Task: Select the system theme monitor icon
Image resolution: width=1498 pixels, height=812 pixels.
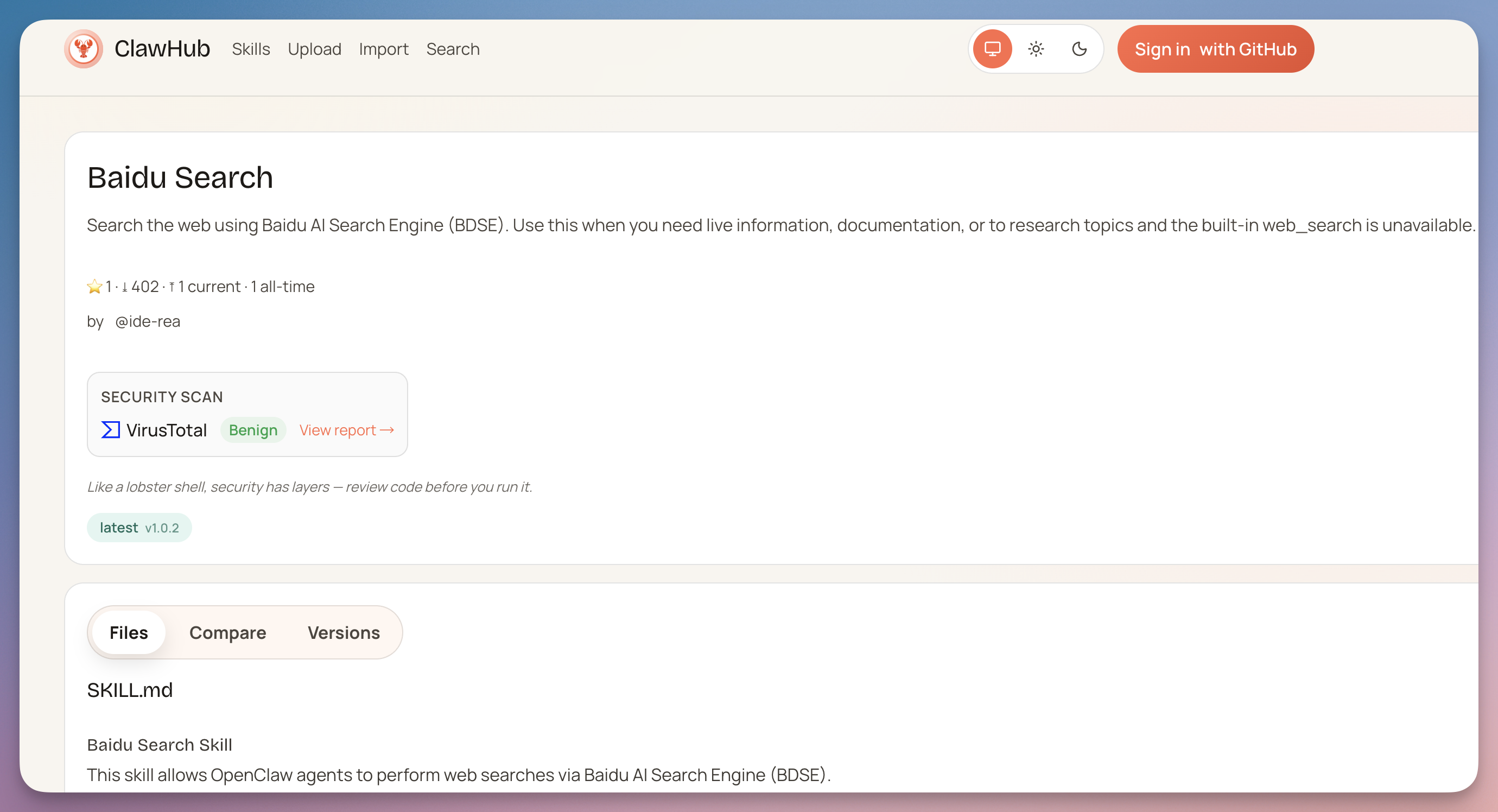Action: (992, 49)
